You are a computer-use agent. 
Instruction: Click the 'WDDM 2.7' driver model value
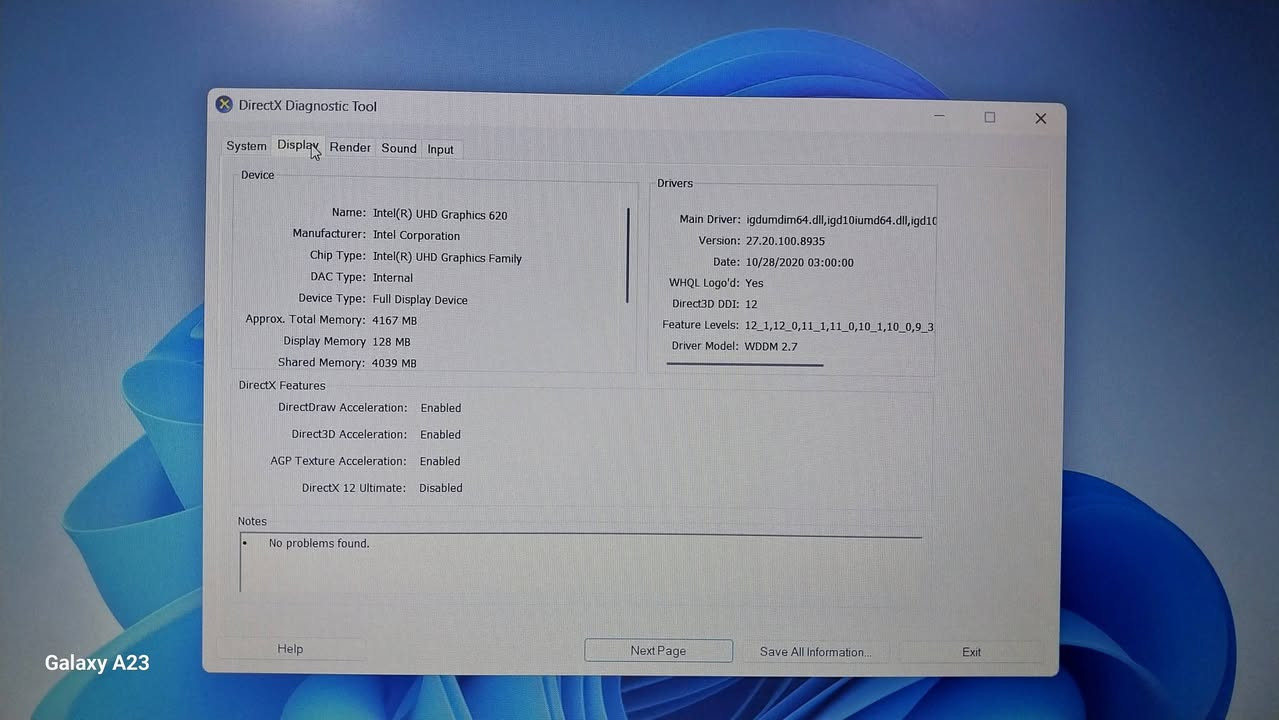point(771,347)
